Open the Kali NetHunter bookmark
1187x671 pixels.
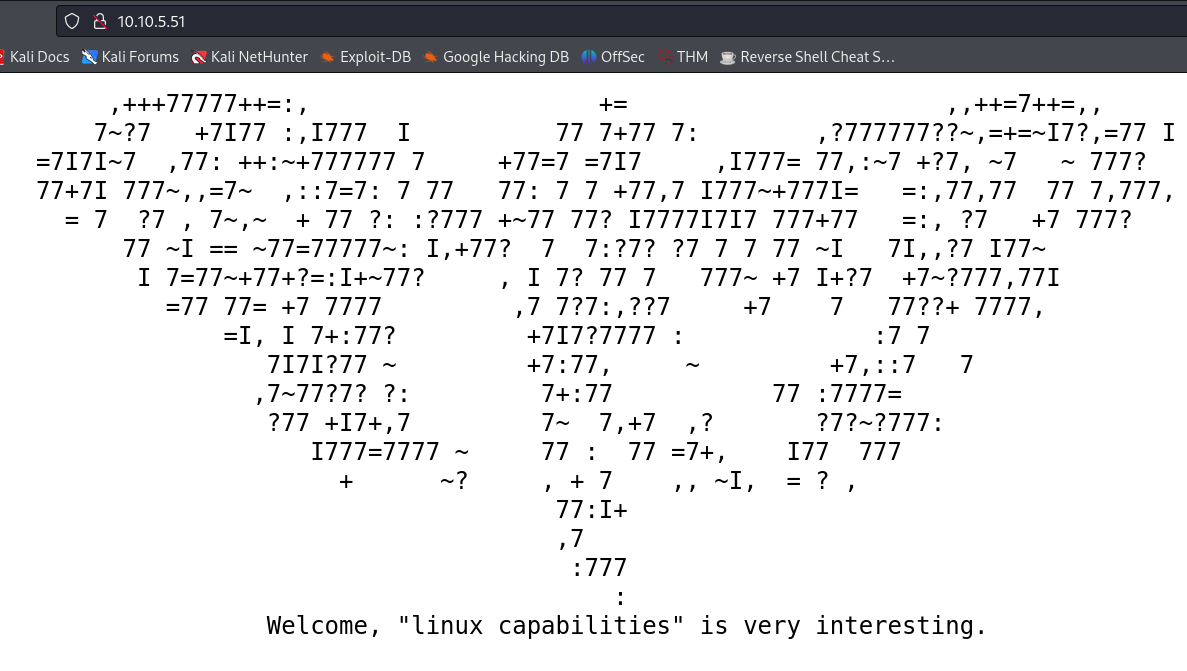250,57
